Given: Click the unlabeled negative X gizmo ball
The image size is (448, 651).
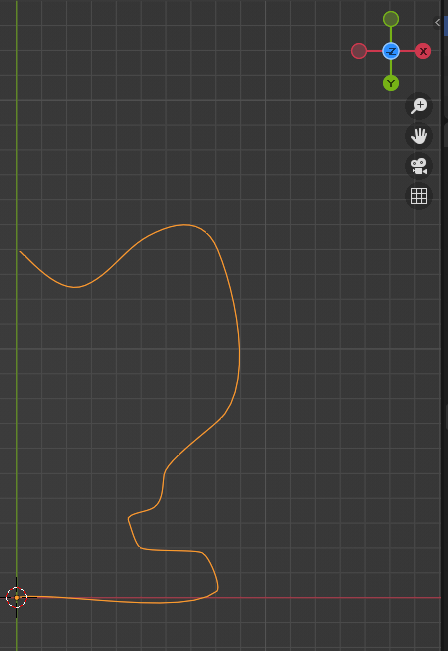Looking at the screenshot, I should pyautogui.click(x=359, y=51).
